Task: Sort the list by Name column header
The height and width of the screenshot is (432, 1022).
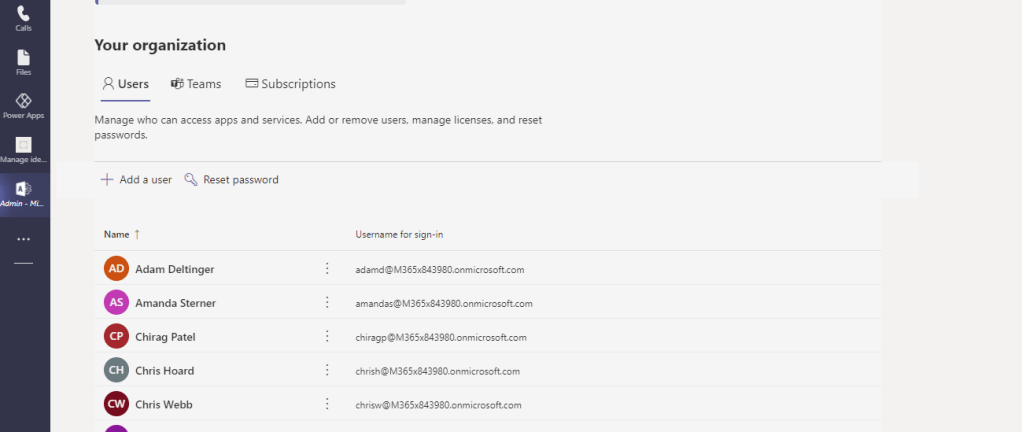Action: 117,234
